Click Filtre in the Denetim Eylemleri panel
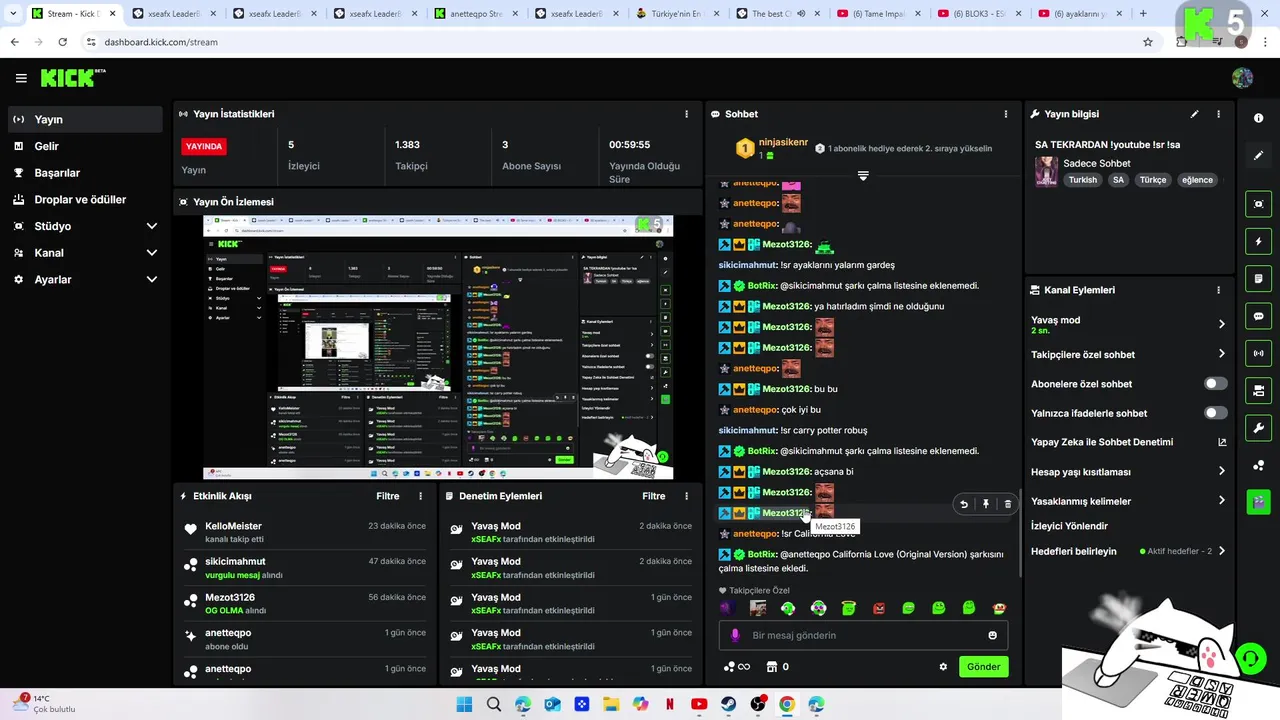 (x=654, y=496)
